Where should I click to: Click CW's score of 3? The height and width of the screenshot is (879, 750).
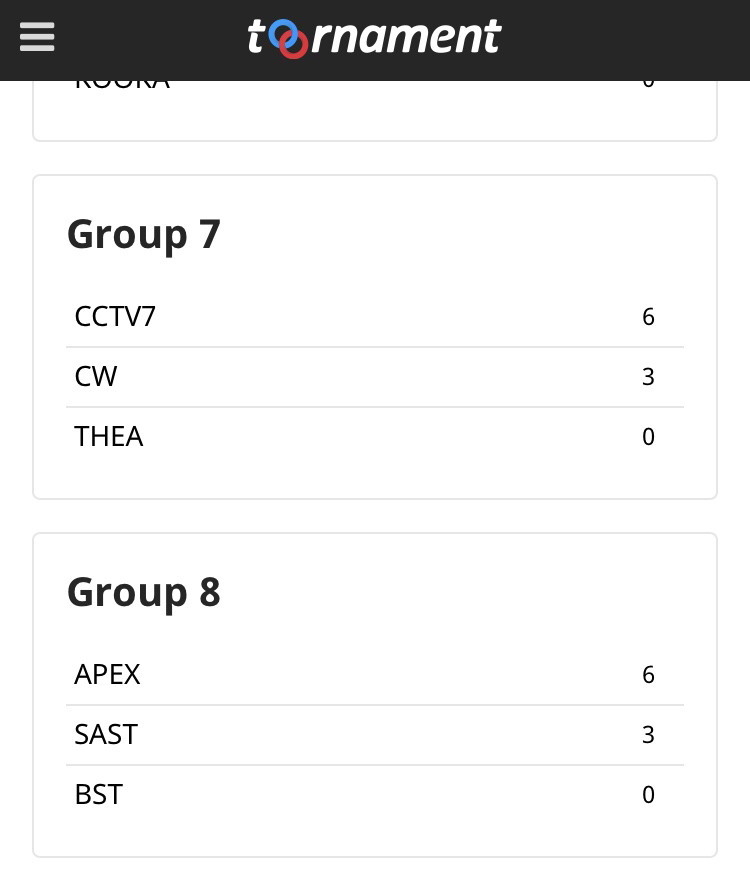point(648,377)
